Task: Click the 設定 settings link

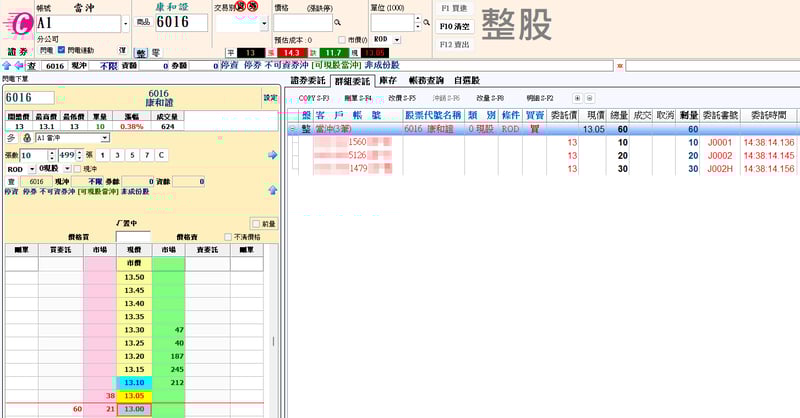Action: (270, 98)
